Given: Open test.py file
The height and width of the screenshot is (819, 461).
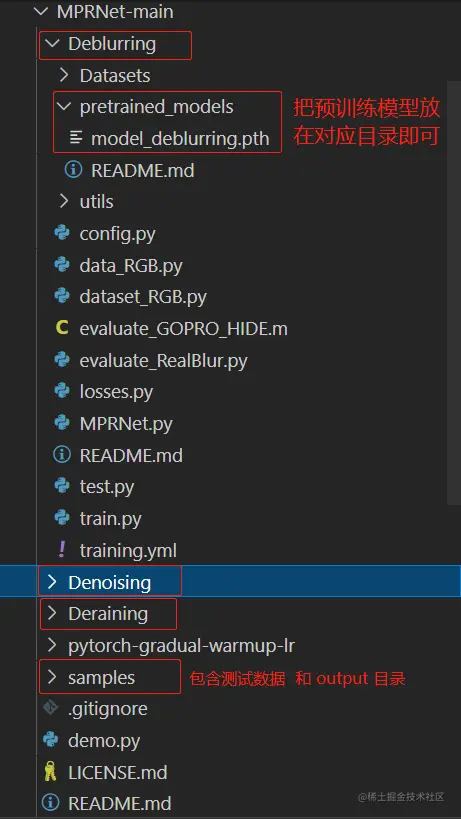Looking at the screenshot, I should click(x=107, y=487).
